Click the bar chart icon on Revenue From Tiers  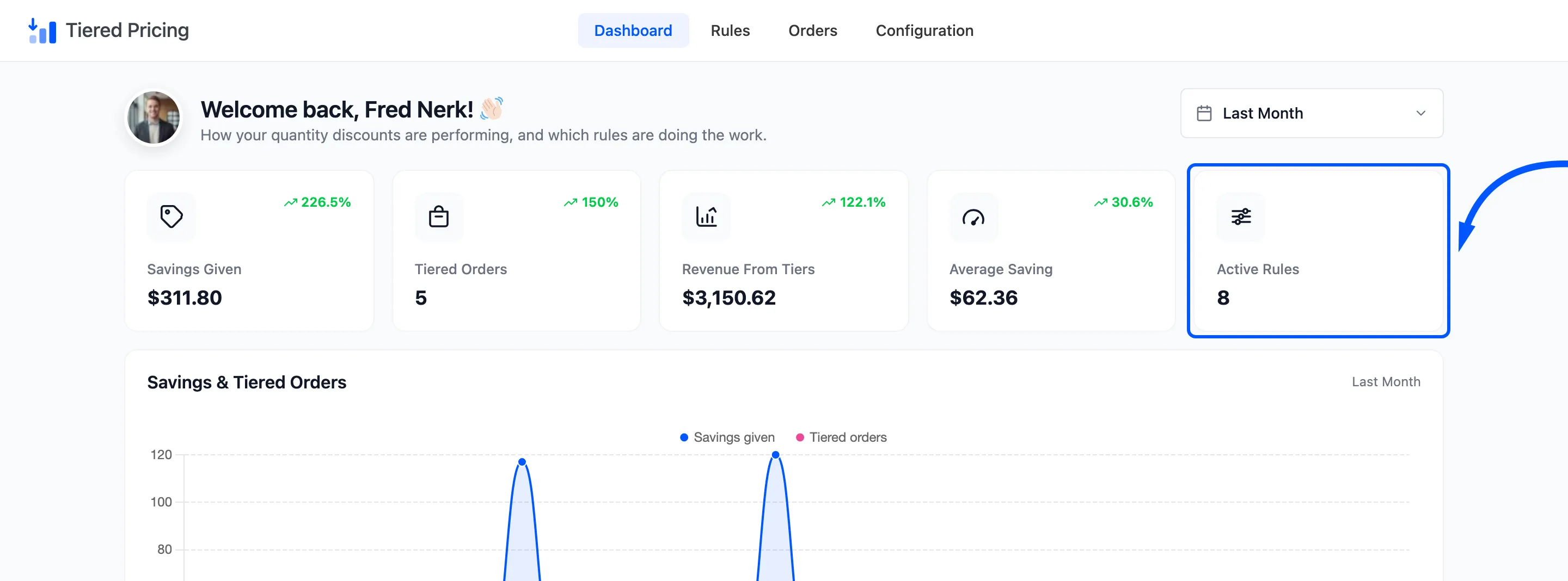point(706,217)
